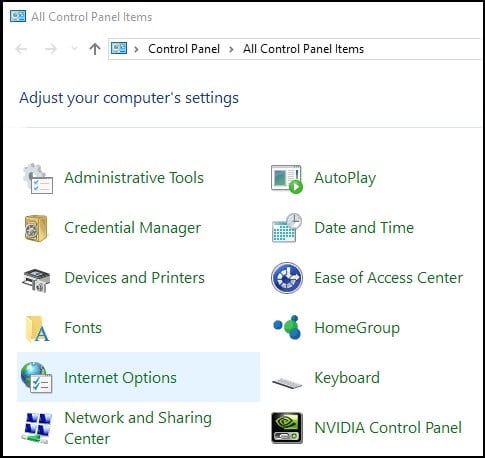Viewport: 485px width, 458px height.
Task: Open the Administrative Tools icon
Action: [x=38, y=179]
